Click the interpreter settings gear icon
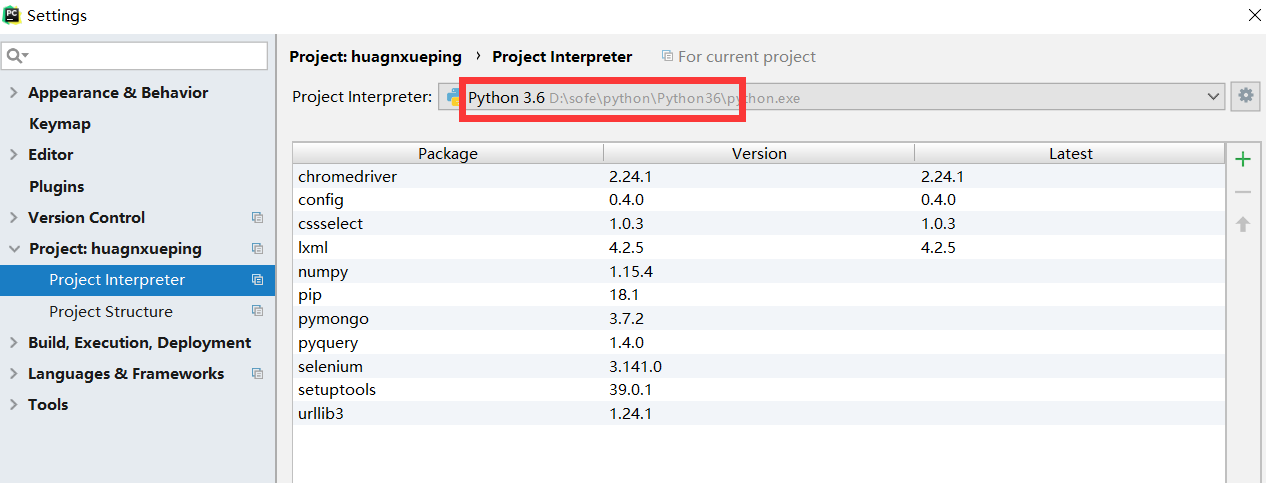 [1245, 96]
